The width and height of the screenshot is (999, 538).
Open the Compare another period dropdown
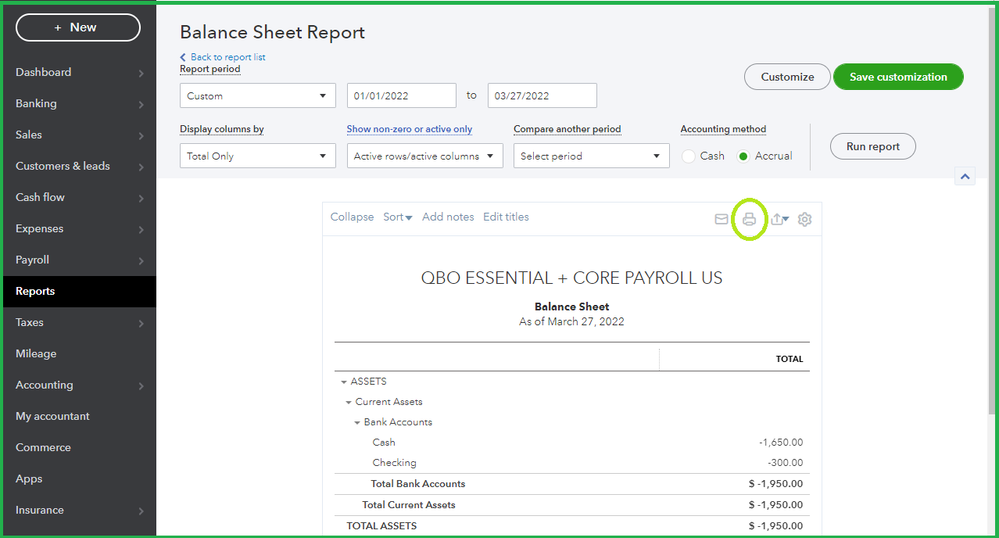click(591, 156)
